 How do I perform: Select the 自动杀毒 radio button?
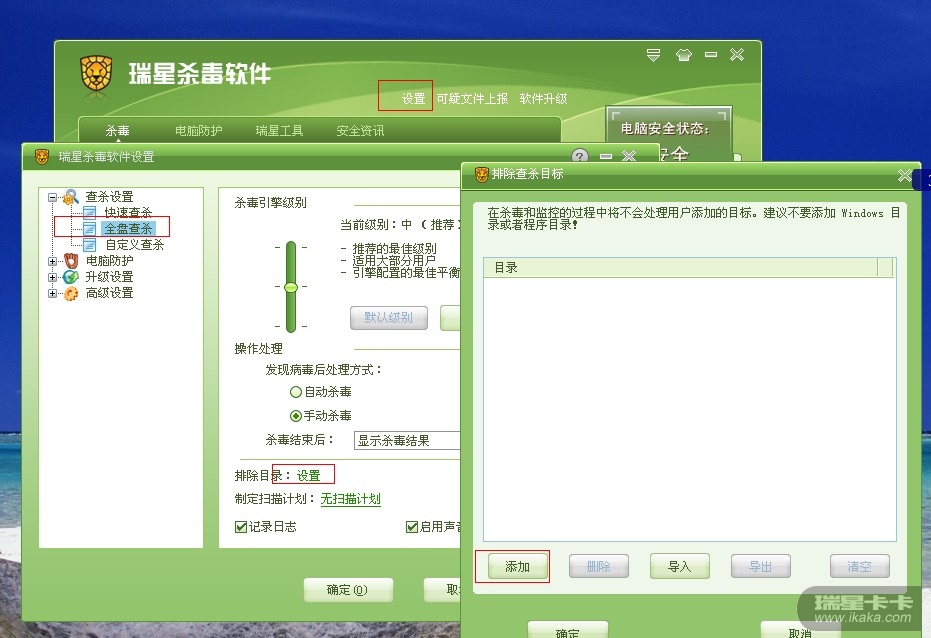pyautogui.click(x=295, y=392)
